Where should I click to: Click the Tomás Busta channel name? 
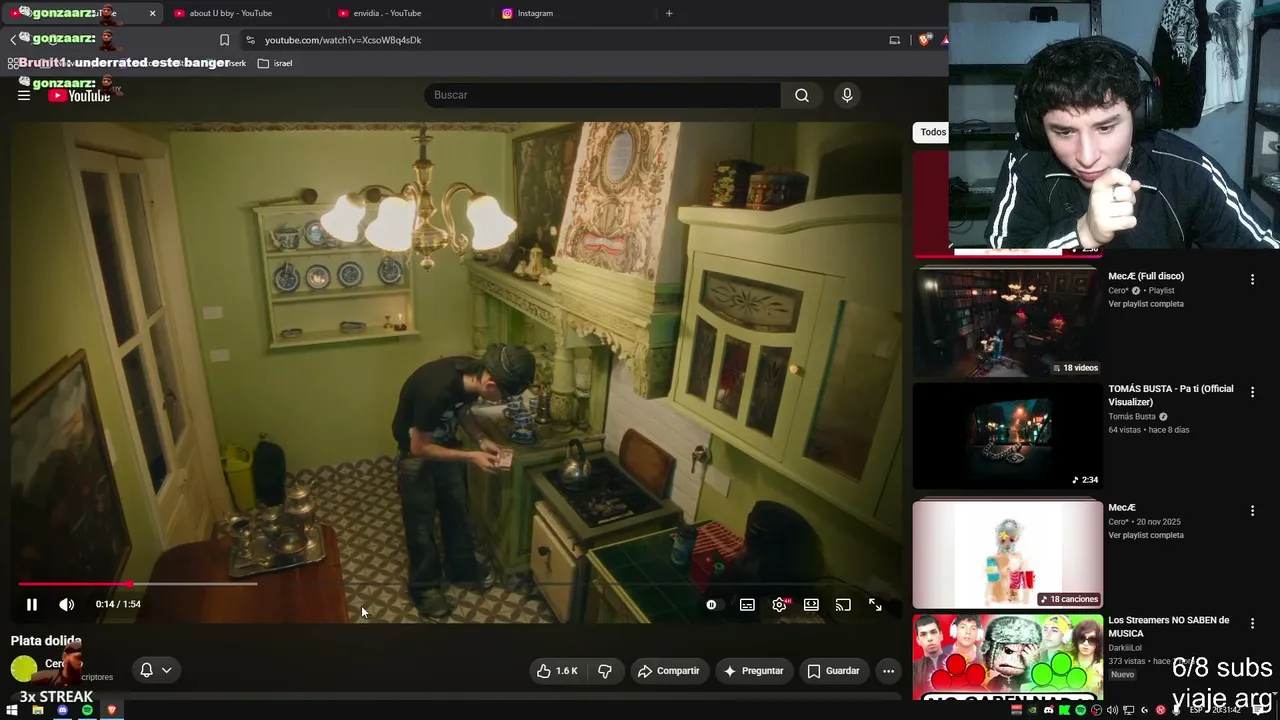tap(1132, 417)
